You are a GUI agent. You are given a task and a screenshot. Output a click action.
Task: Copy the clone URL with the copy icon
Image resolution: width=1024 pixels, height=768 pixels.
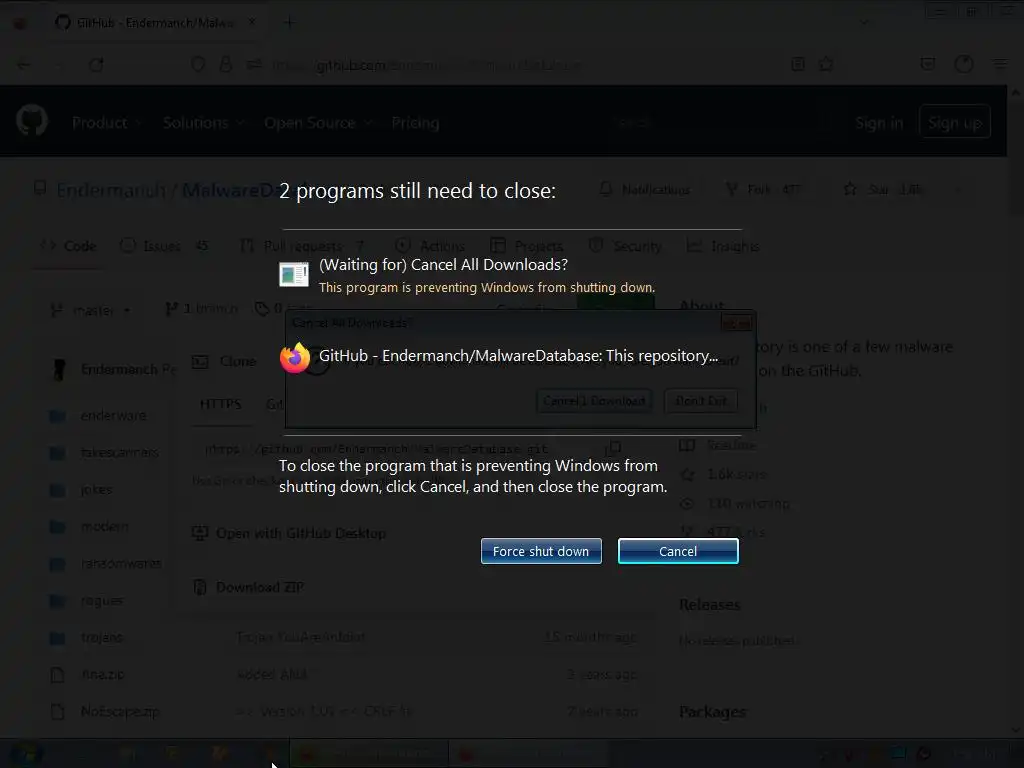[x=613, y=449]
